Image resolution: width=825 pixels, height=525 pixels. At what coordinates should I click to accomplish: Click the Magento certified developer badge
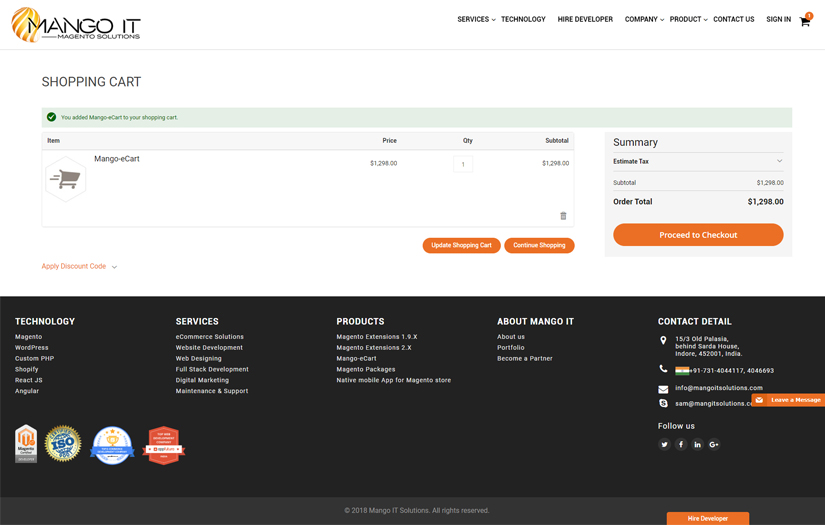(26, 443)
